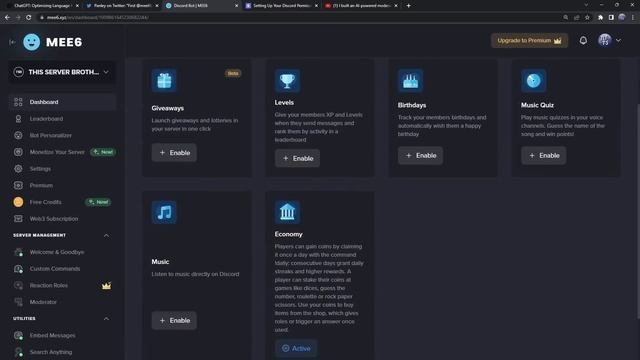Click the Giveaways gift icon
This screenshot has height=360, width=640.
click(164, 81)
